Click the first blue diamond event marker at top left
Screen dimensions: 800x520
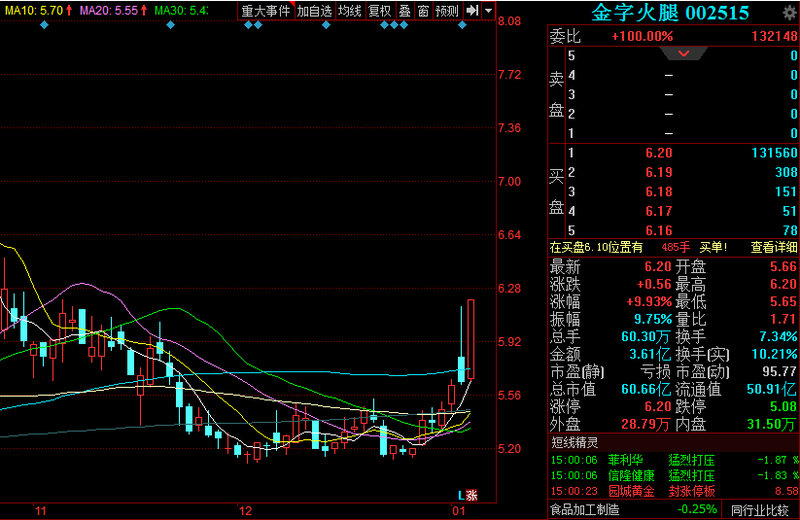44,25
